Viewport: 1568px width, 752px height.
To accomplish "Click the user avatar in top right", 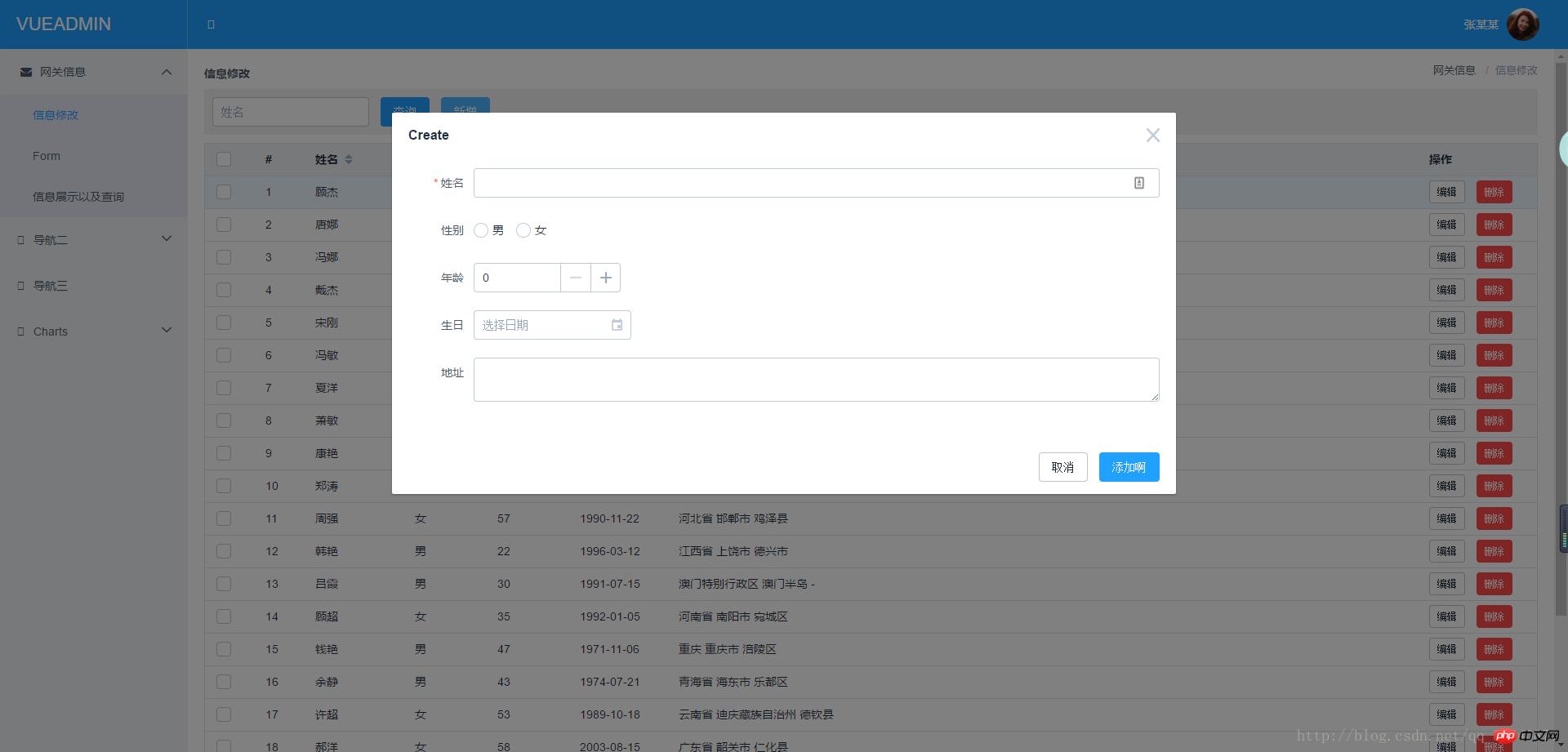I will point(1523,24).
